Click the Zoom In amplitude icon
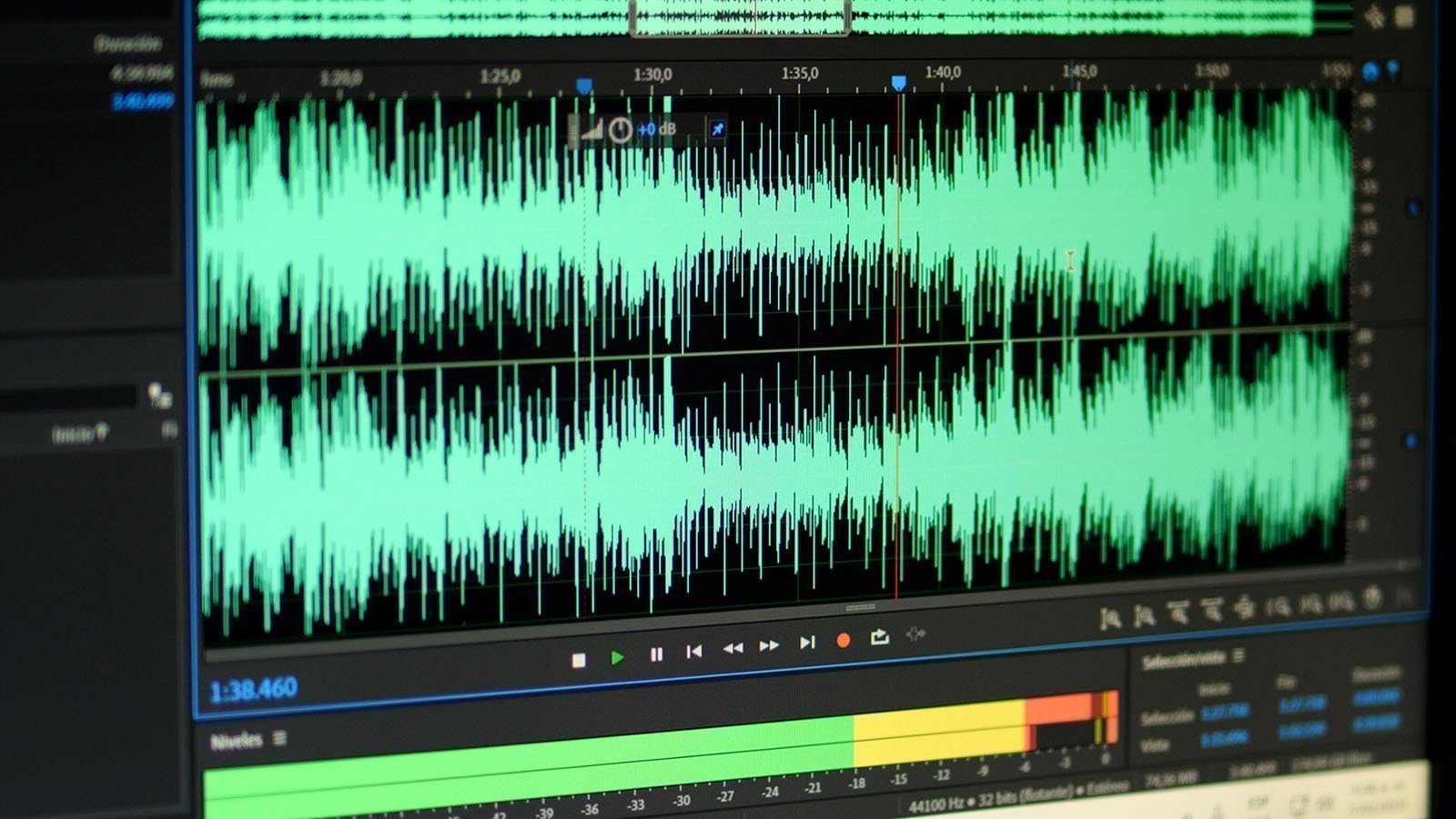This screenshot has height=819, width=1456. [1109, 619]
